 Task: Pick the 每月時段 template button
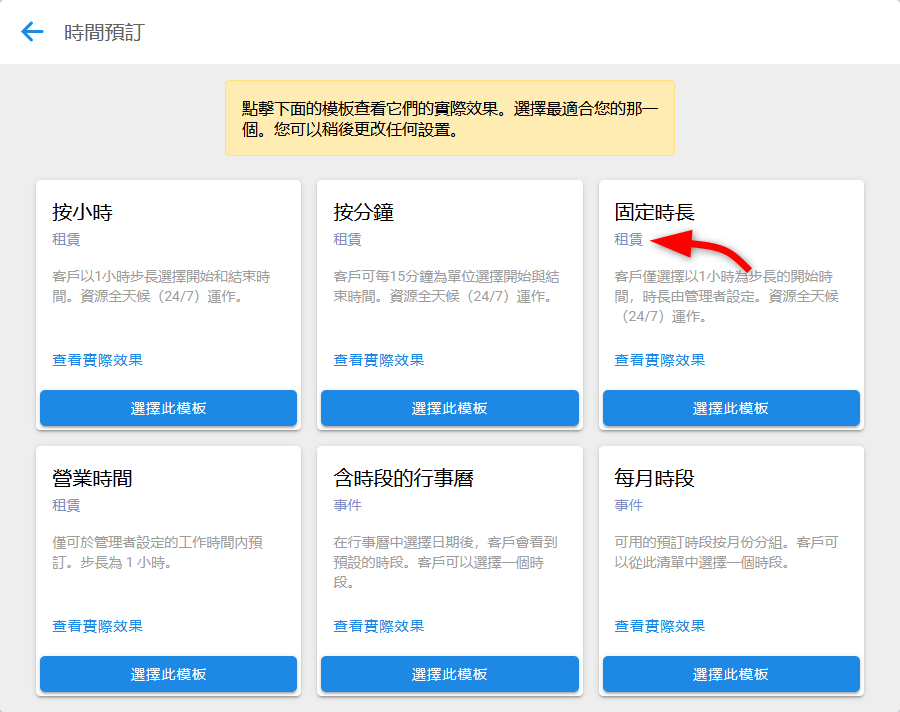[731, 674]
